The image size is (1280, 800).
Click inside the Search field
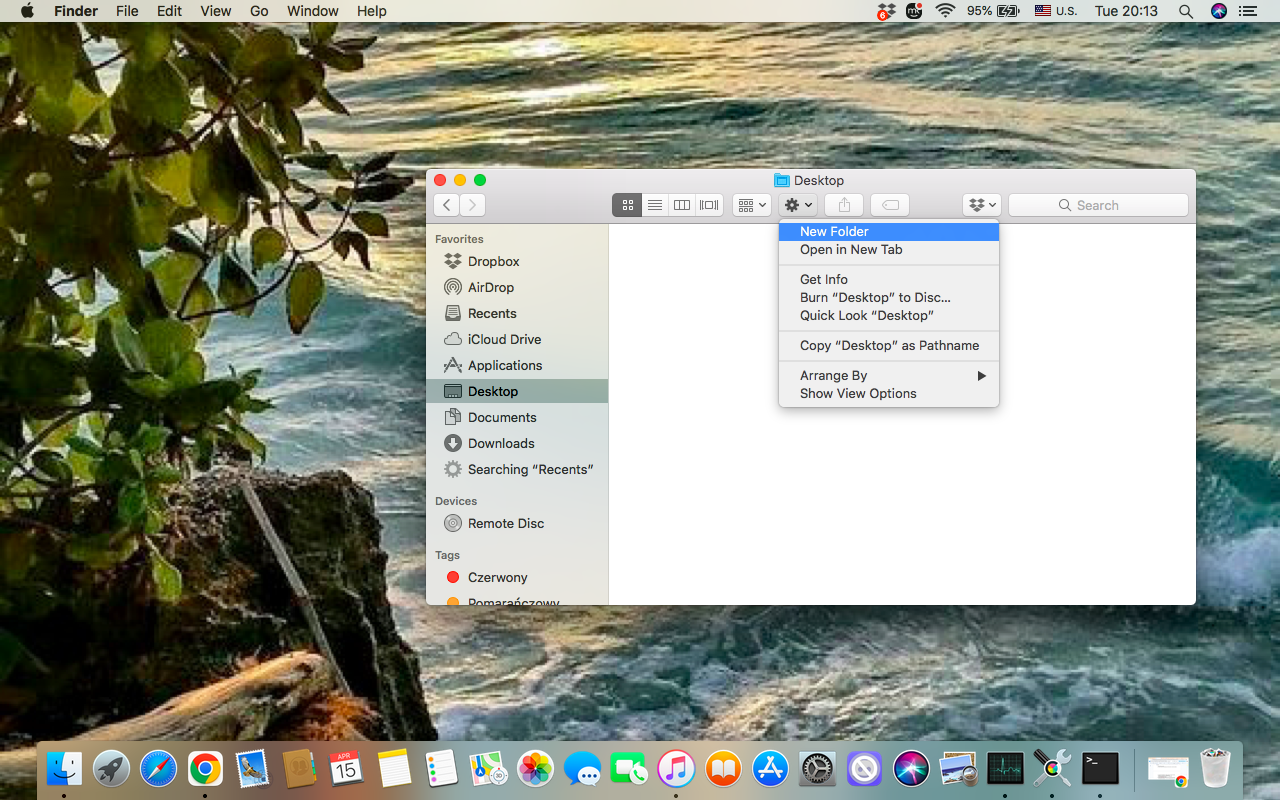pyautogui.click(x=1098, y=205)
